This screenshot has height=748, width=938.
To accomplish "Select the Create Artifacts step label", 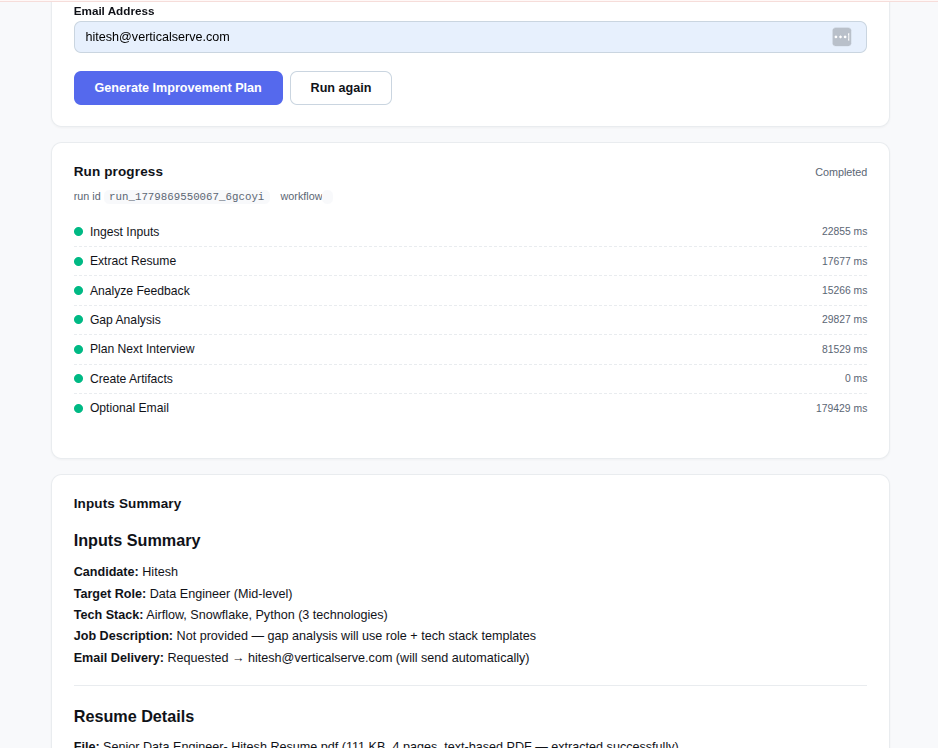I will click(x=131, y=379).
